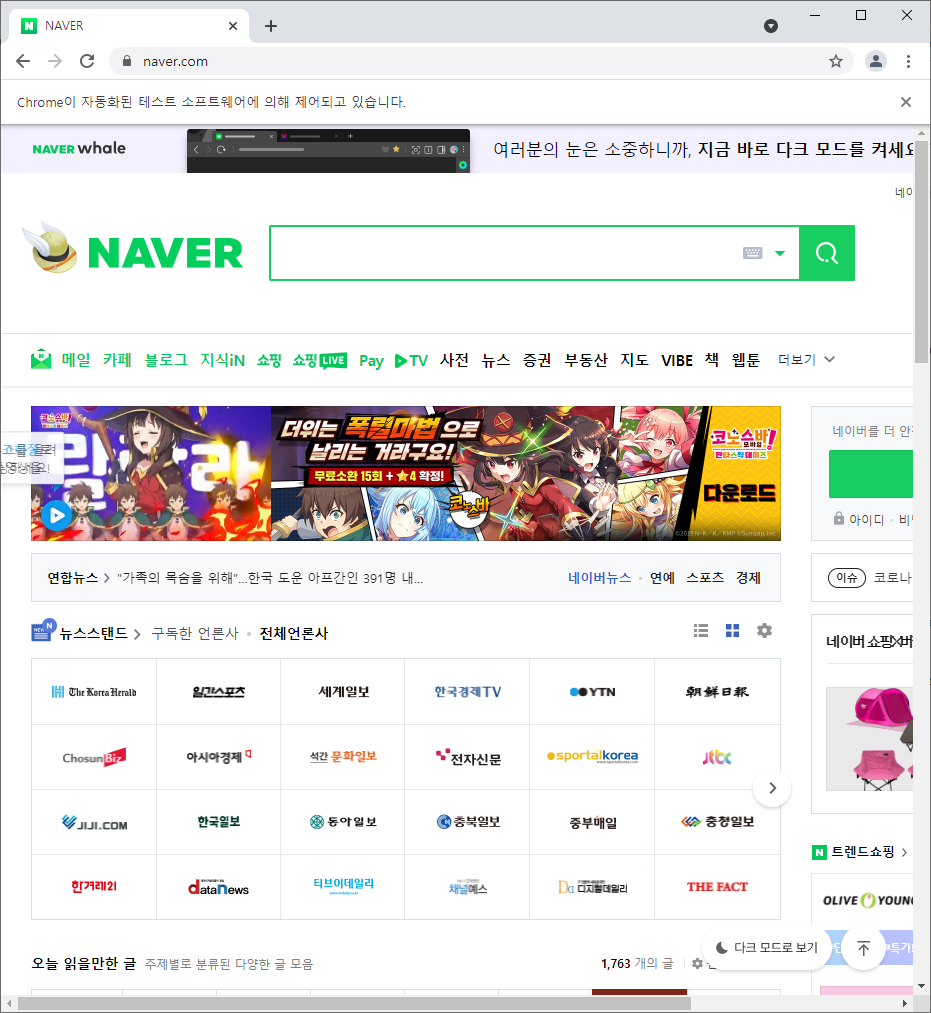Go to 증권 link
This screenshot has height=1013, width=931.
click(x=537, y=360)
